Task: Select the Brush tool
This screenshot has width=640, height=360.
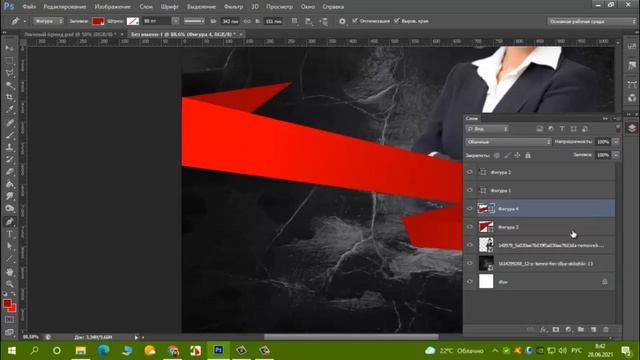Action: pyautogui.click(x=9, y=135)
